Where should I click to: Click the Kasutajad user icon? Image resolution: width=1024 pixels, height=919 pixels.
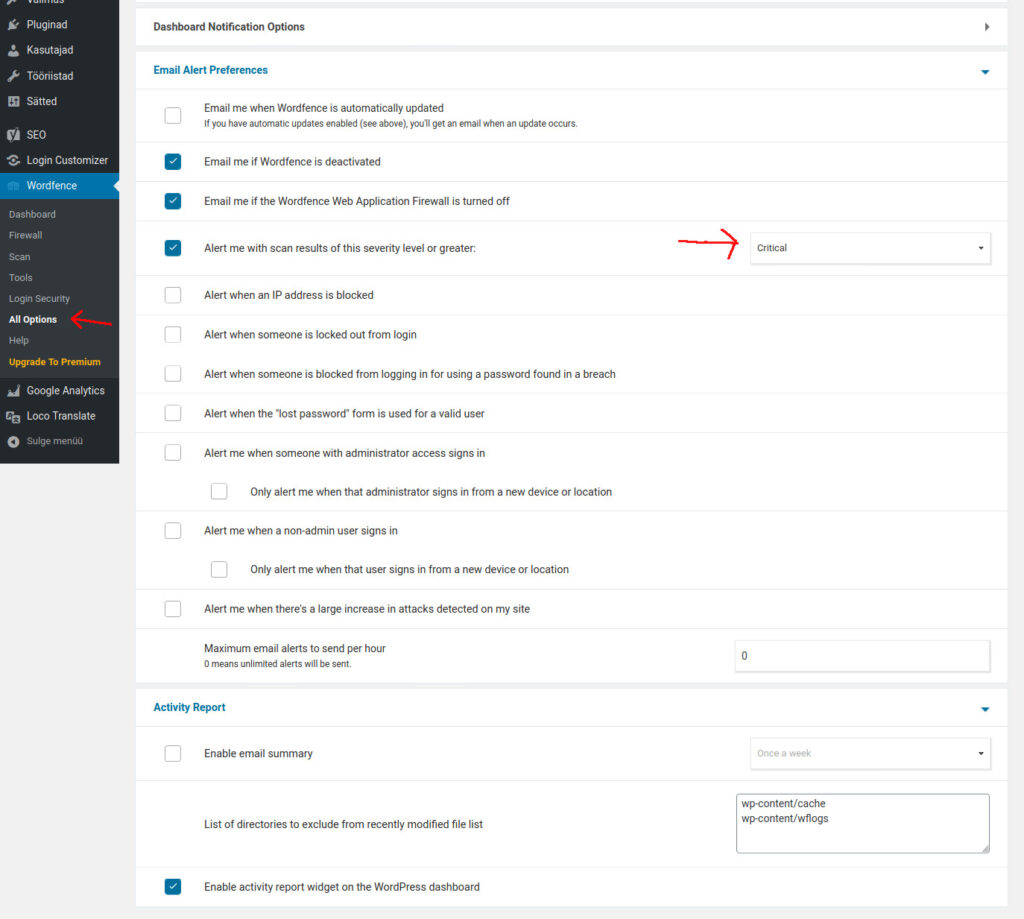tap(13, 50)
